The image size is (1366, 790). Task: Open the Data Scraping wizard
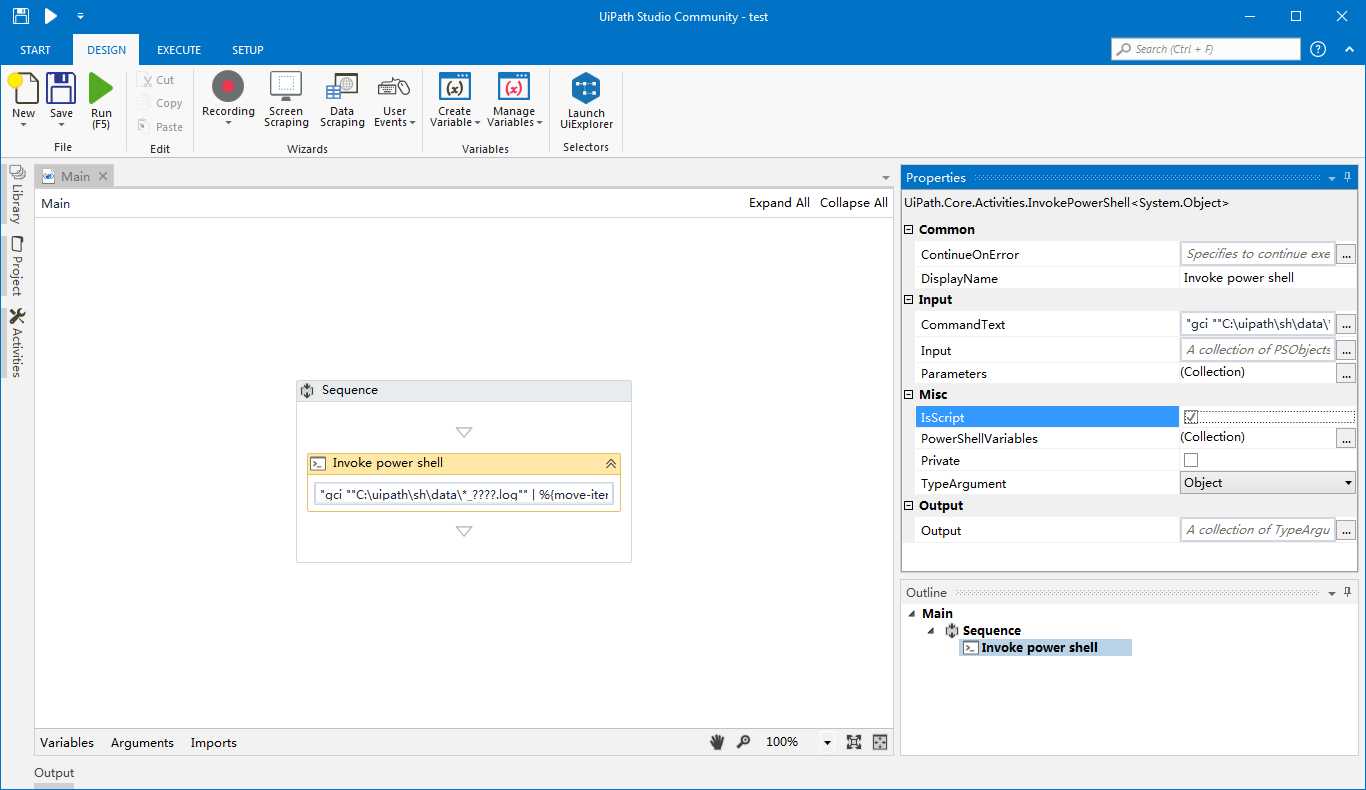(342, 99)
